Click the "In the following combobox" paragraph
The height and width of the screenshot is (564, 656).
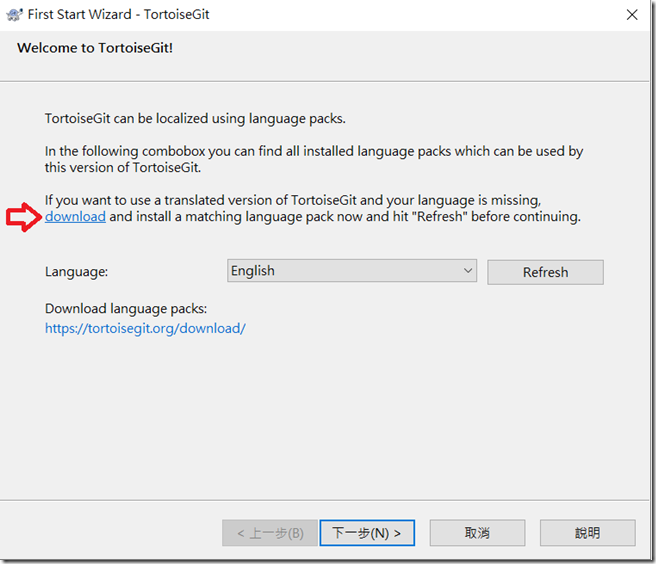(x=314, y=159)
